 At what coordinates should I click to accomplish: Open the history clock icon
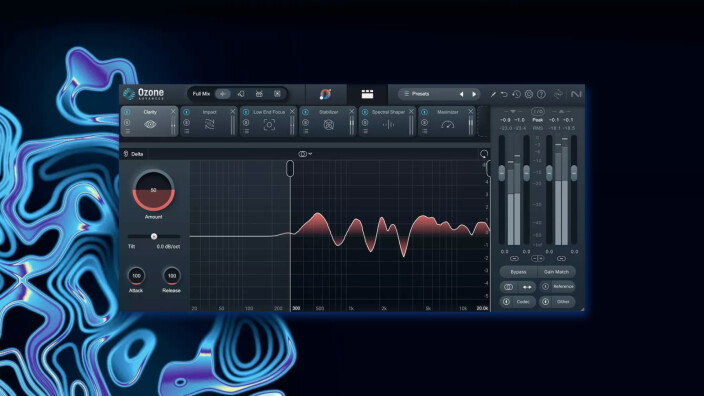point(516,94)
